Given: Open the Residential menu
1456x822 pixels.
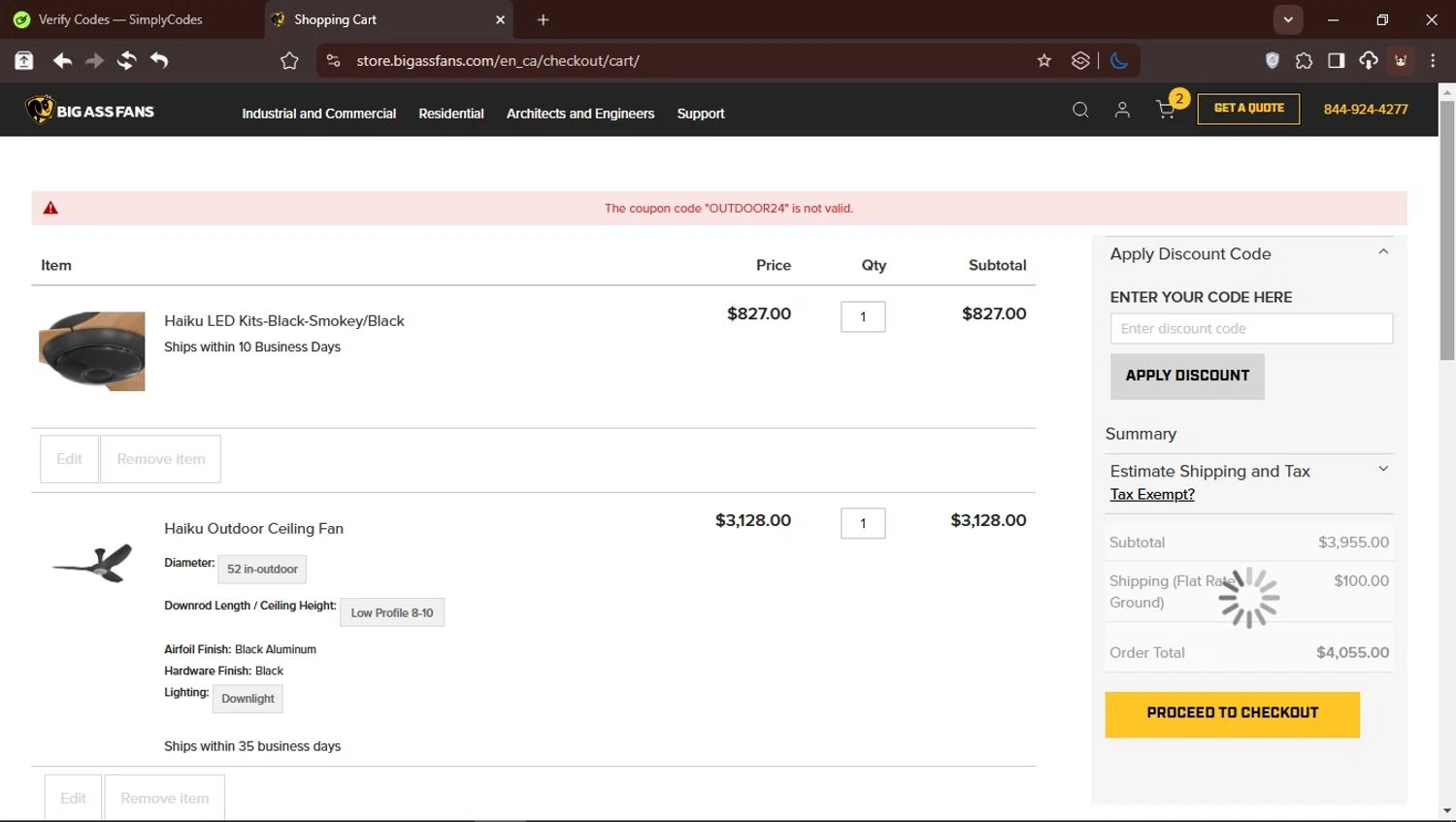Looking at the screenshot, I should 451,114.
